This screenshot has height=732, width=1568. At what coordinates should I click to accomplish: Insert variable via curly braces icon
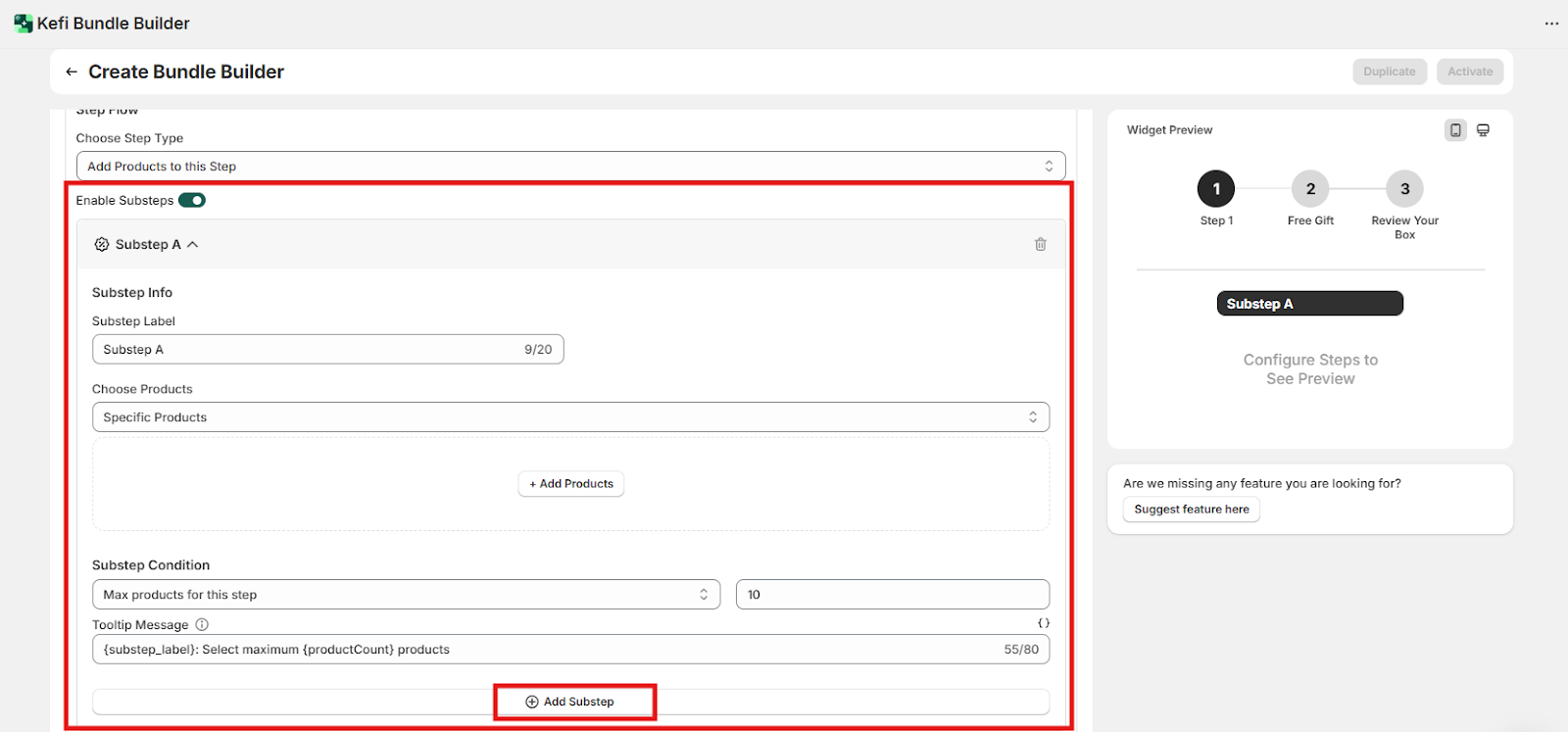1043,623
